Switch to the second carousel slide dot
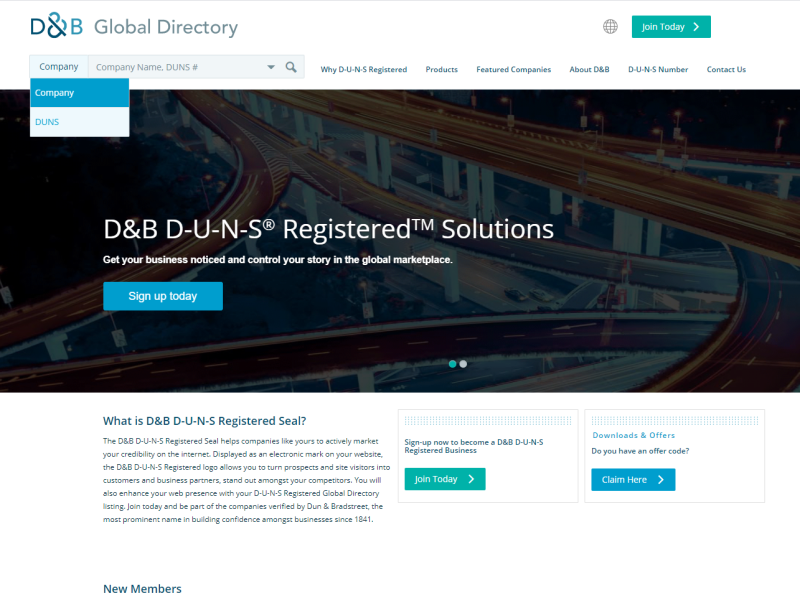 [x=463, y=364]
